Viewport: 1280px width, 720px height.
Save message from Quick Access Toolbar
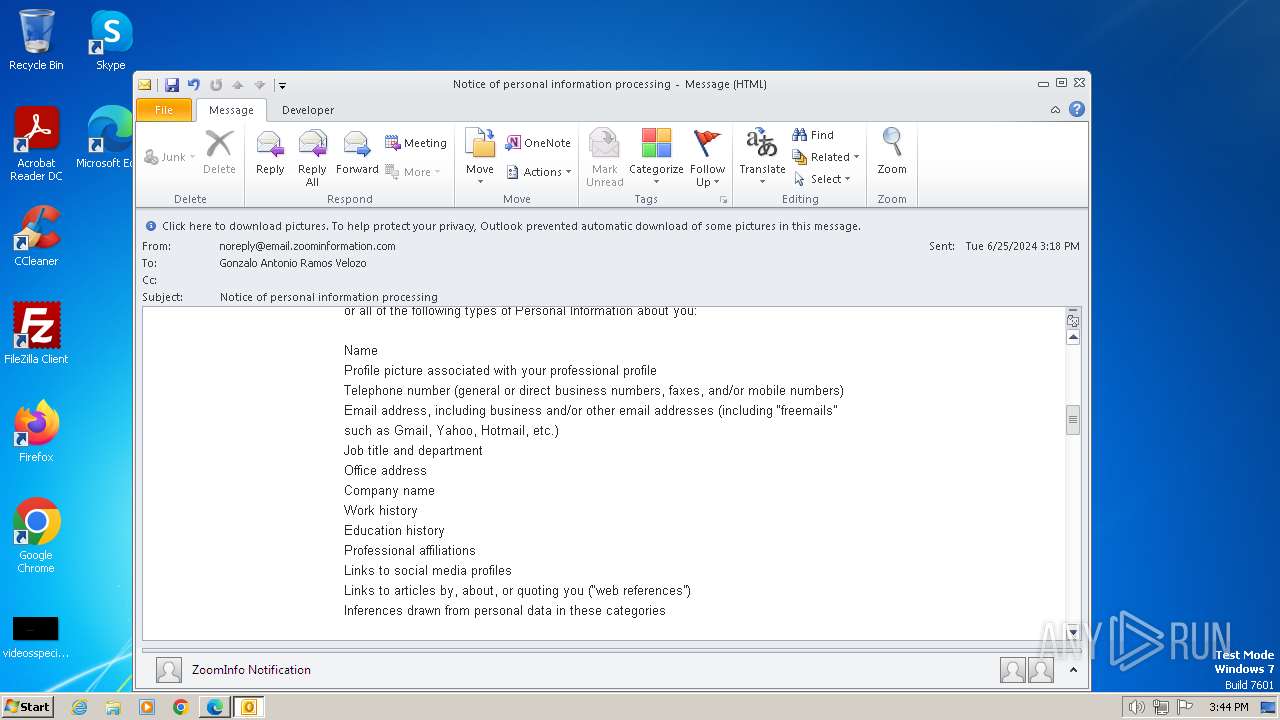tap(172, 85)
